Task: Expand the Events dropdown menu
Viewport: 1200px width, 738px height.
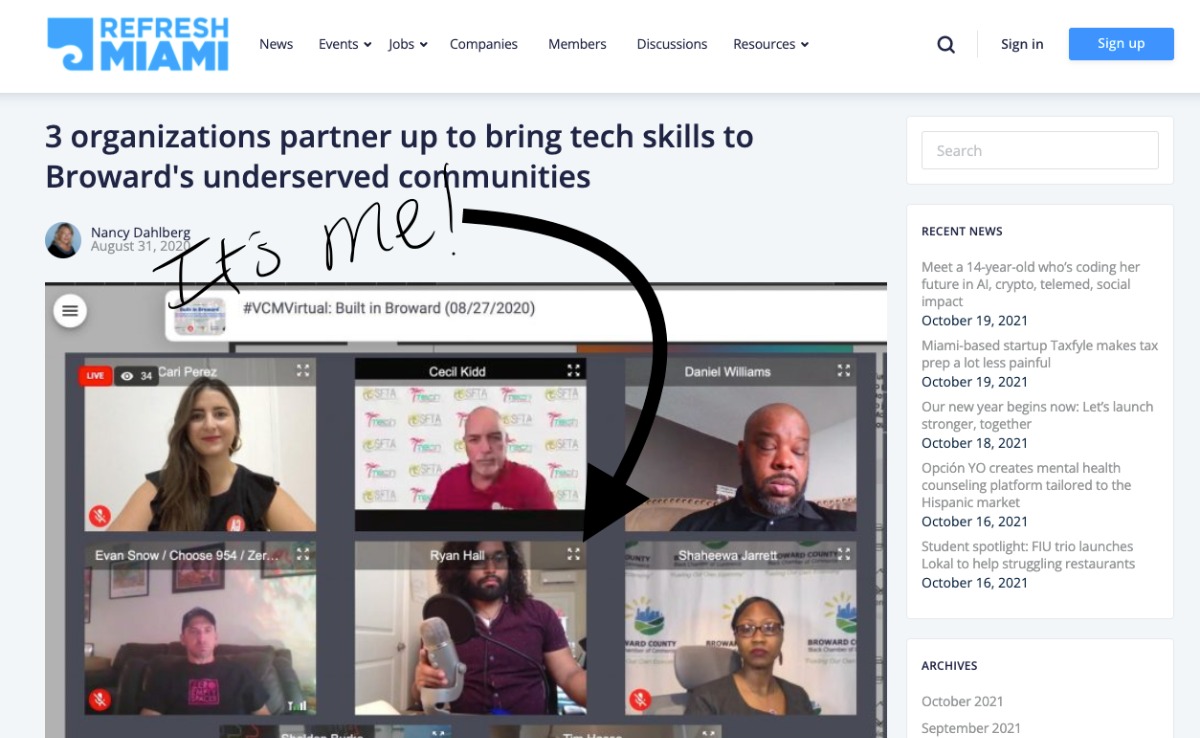Action: [344, 44]
